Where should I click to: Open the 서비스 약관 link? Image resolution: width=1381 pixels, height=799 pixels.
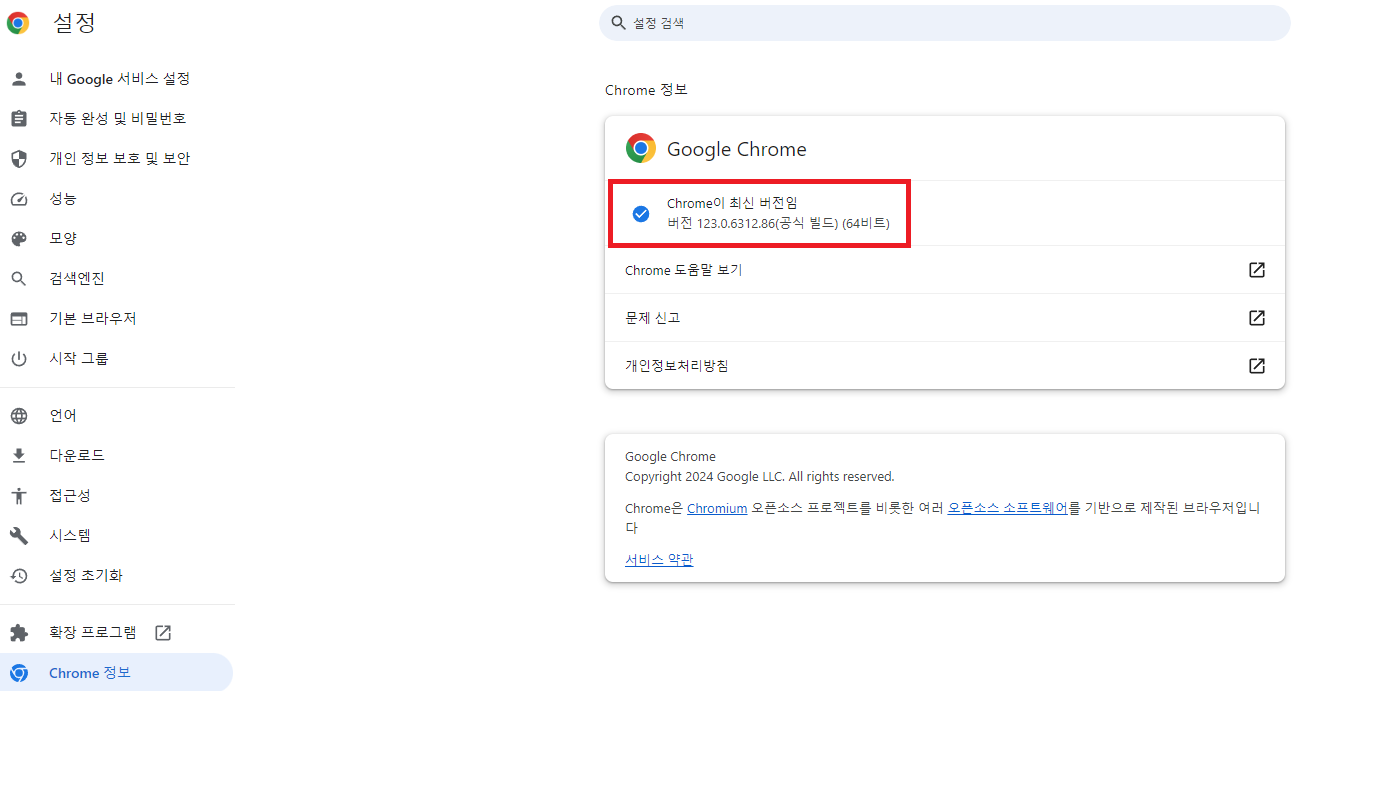pyautogui.click(x=659, y=560)
